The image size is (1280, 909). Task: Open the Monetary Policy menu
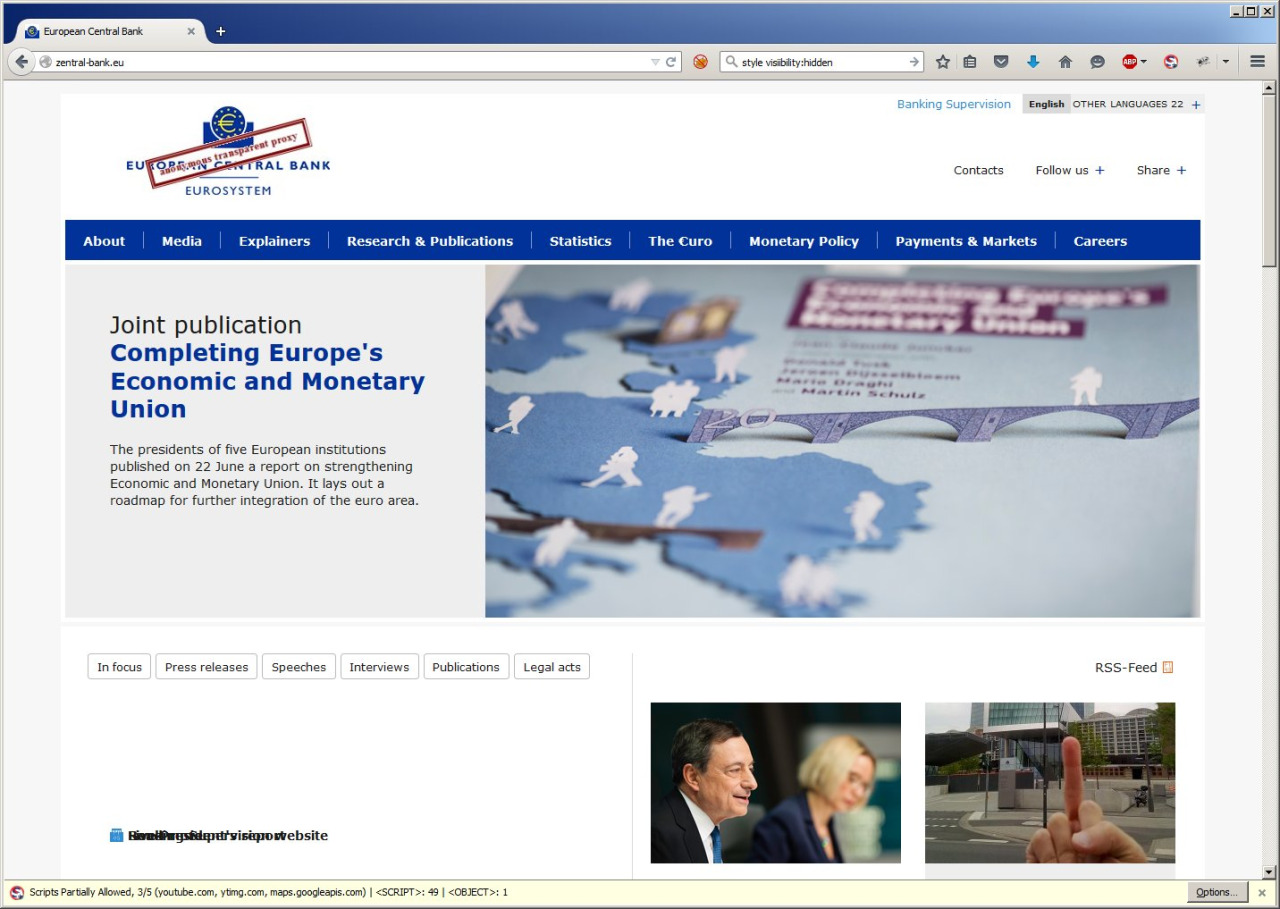tap(804, 241)
